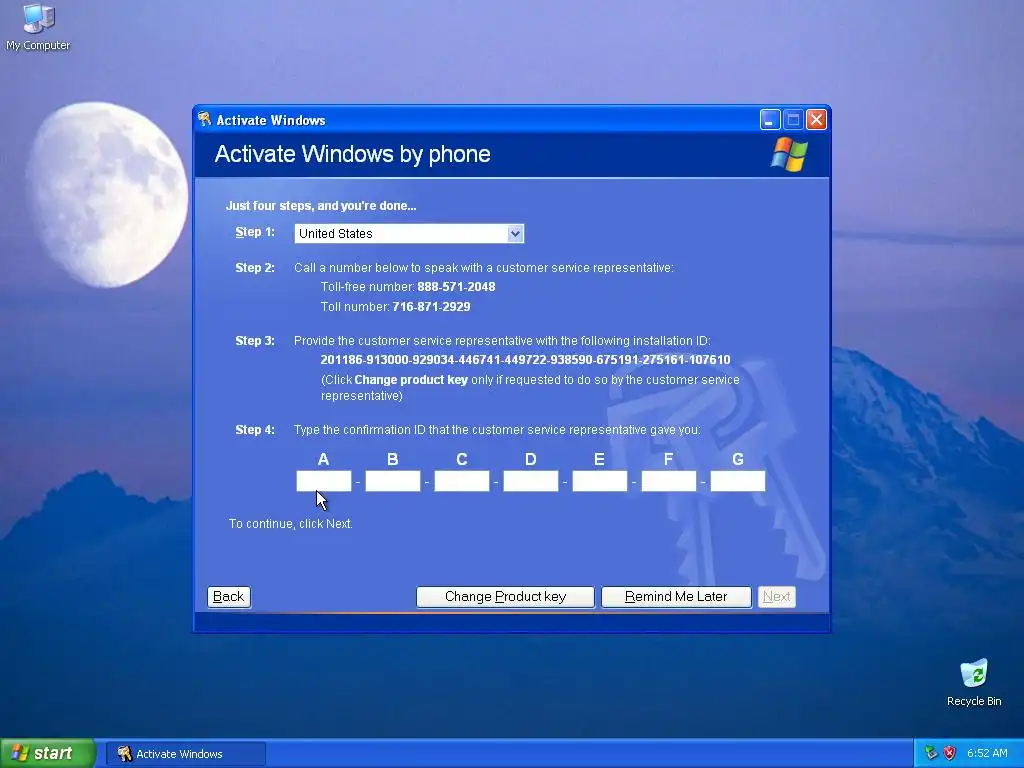Focus confirmation ID field B

click(x=392, y=481)
